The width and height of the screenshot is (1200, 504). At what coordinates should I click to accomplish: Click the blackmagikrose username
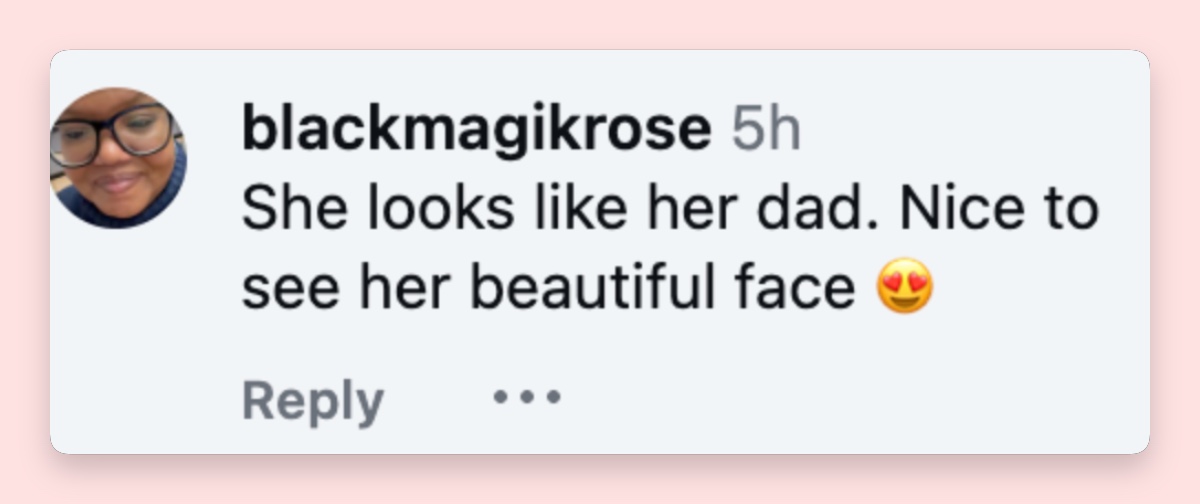click(x=477, y=131)
